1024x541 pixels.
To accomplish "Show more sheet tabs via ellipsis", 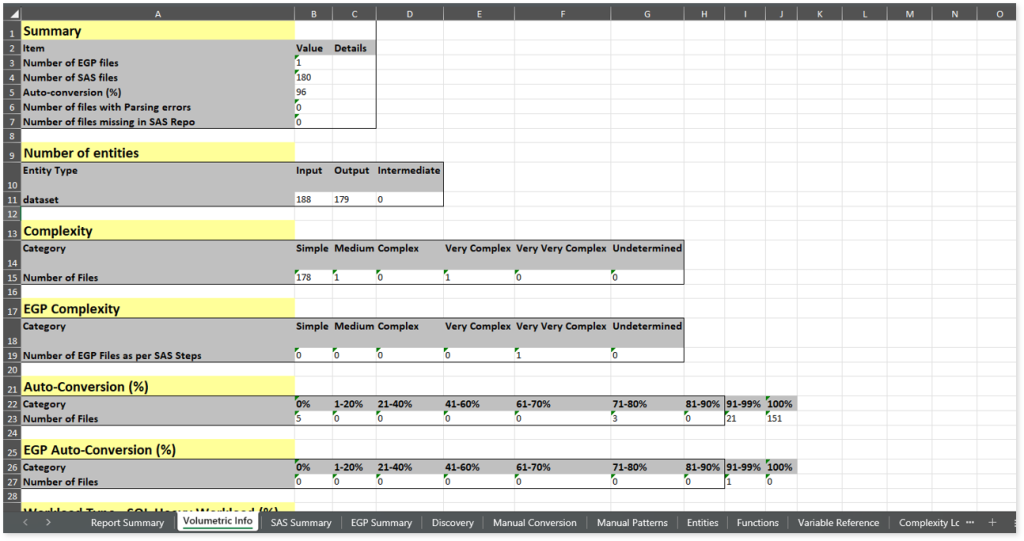I will pyautogui.click(x=970, y=522).
